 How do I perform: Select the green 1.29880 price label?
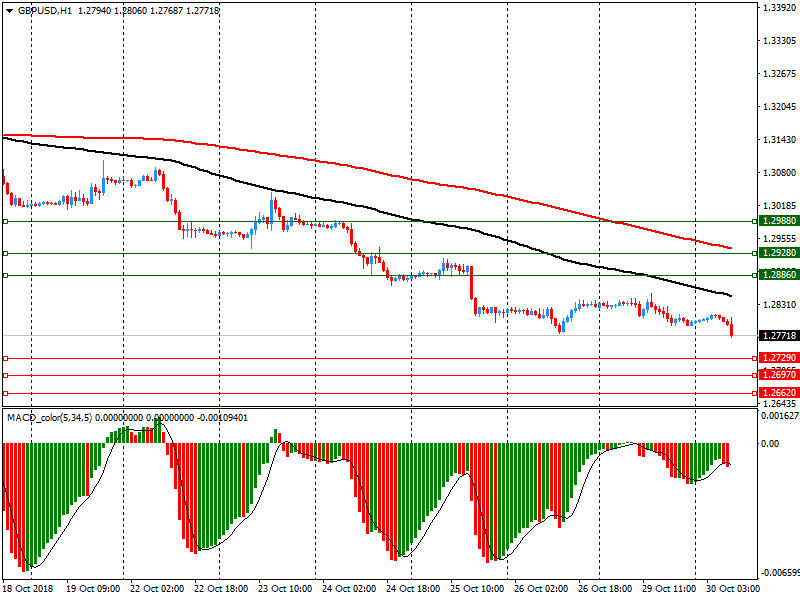point(777,221)
